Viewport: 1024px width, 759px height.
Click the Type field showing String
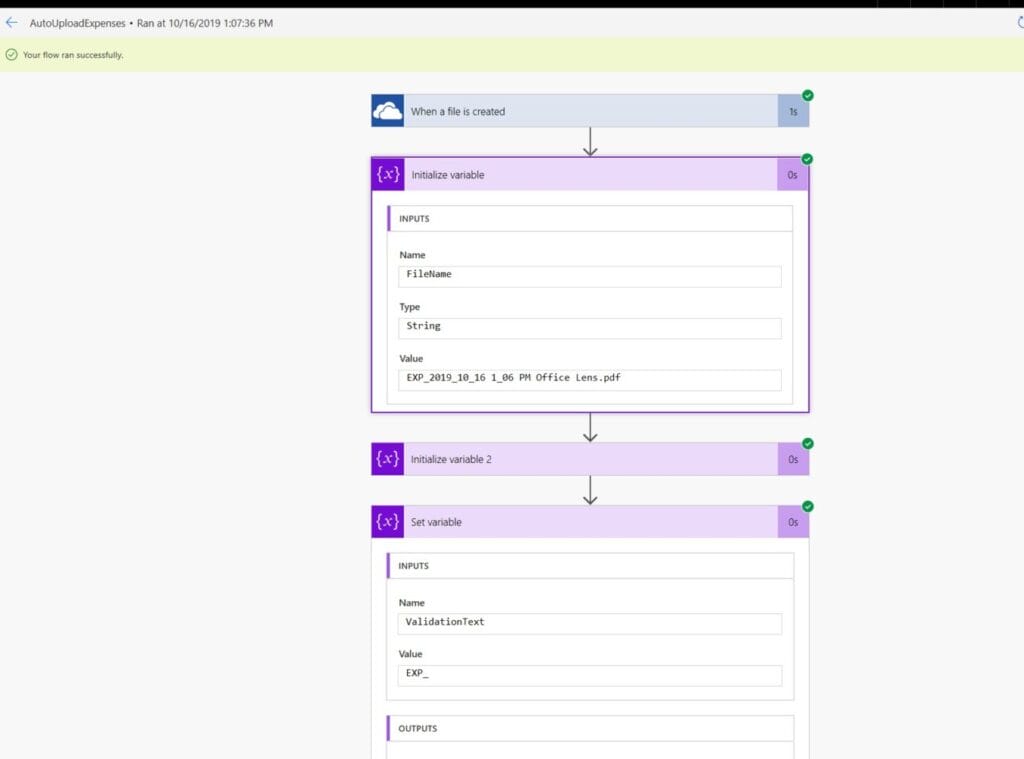tap(590, 328)
